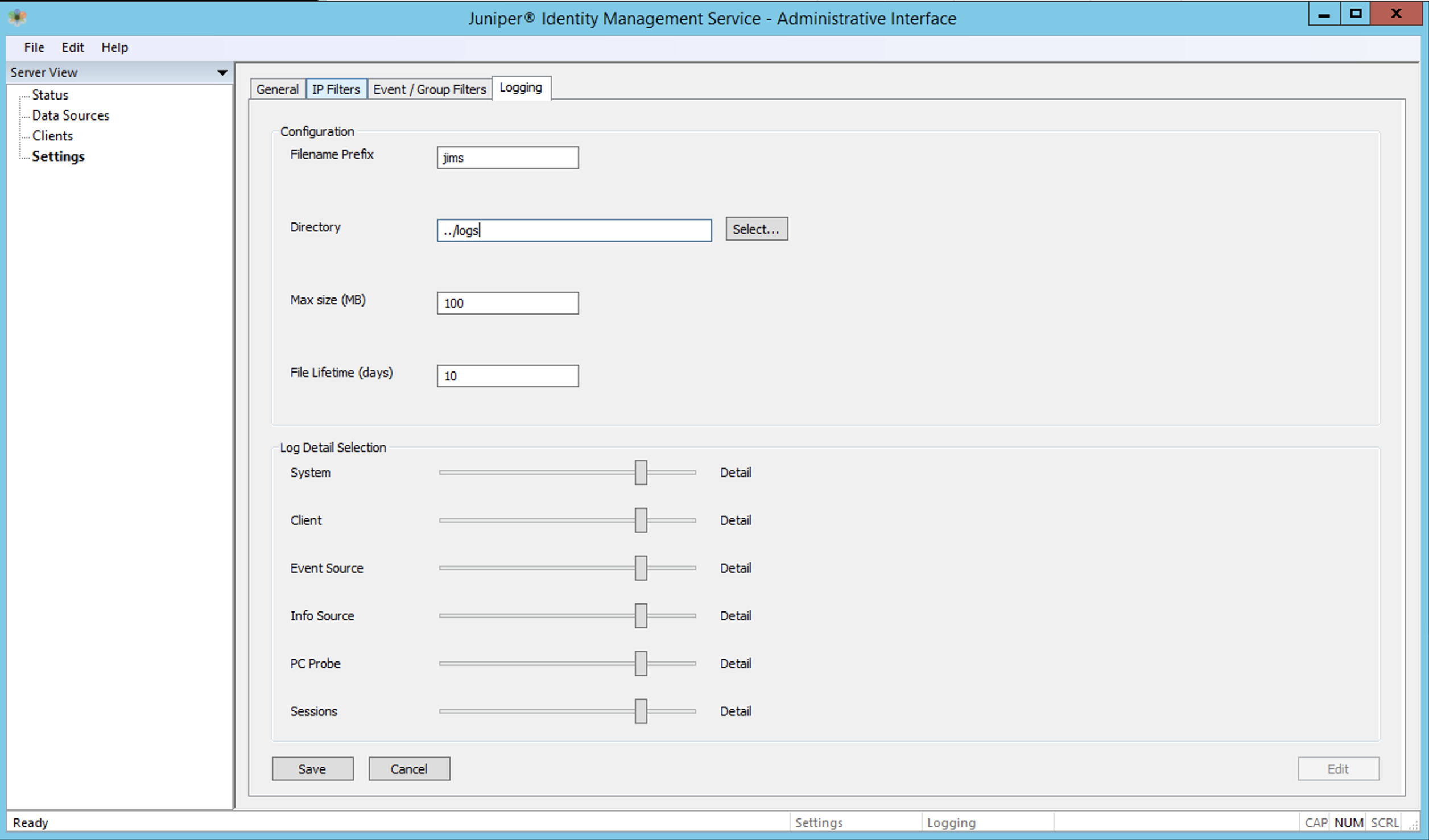Viewport: 1429px width, 840px height.
Task: Close the Administrative Interface window
Action: [1396, 14]
